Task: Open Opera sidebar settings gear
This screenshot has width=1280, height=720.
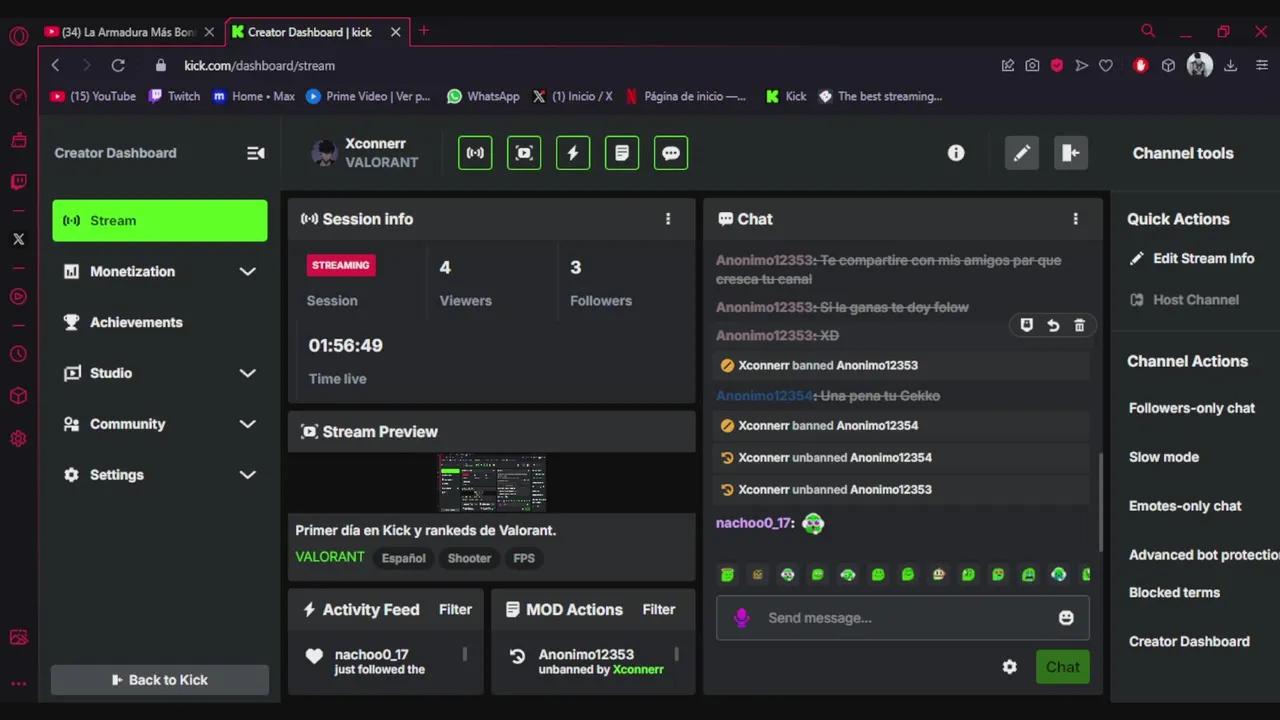Action: [x=18, y=438]
